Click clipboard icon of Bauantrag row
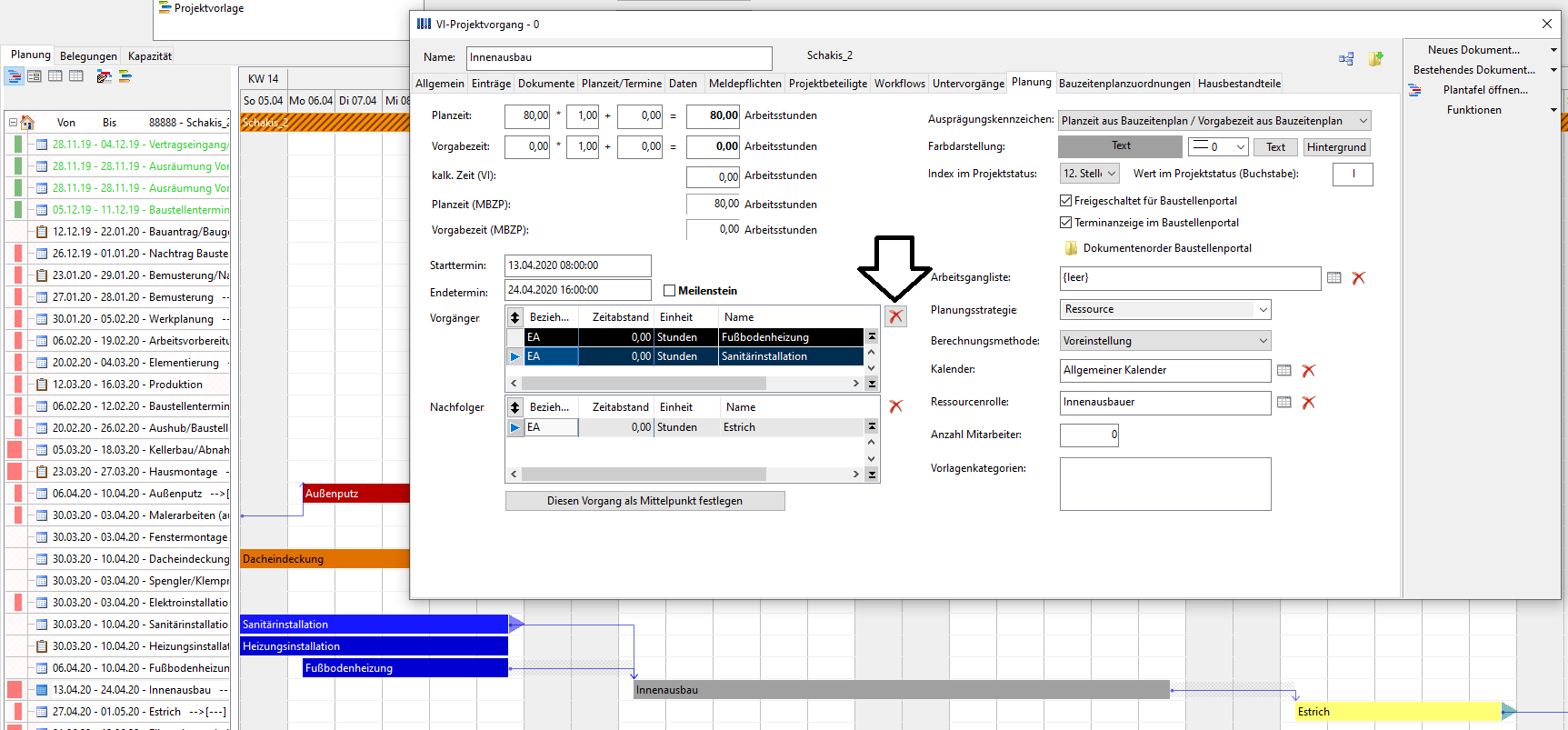Screen dimensions: 1568x730 [42, 232]
